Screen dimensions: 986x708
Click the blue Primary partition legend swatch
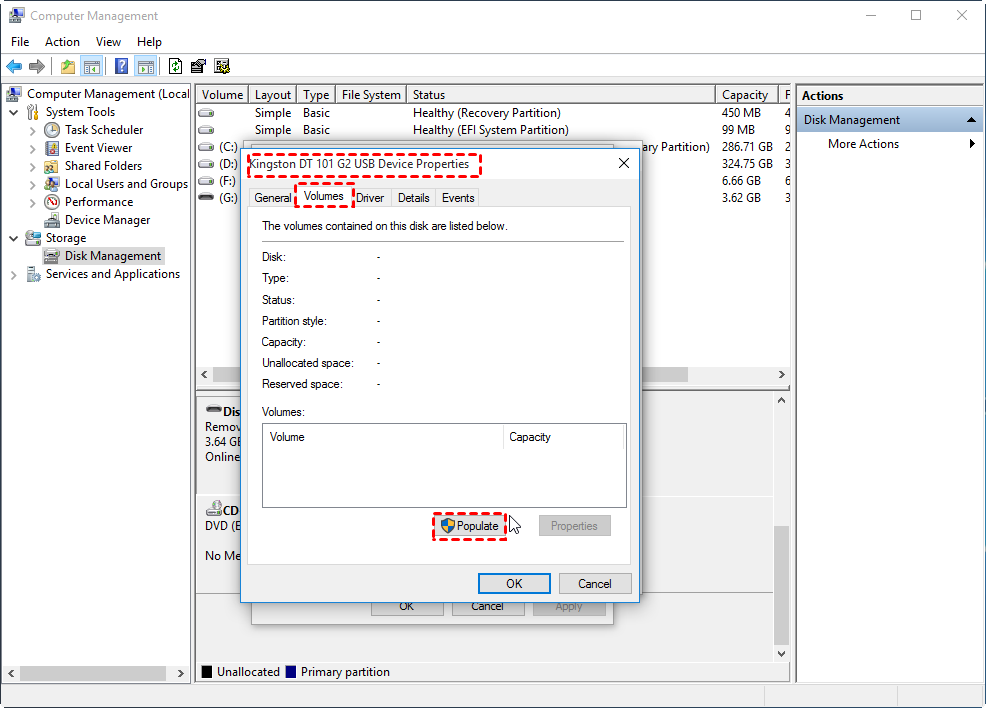point(291,672)
